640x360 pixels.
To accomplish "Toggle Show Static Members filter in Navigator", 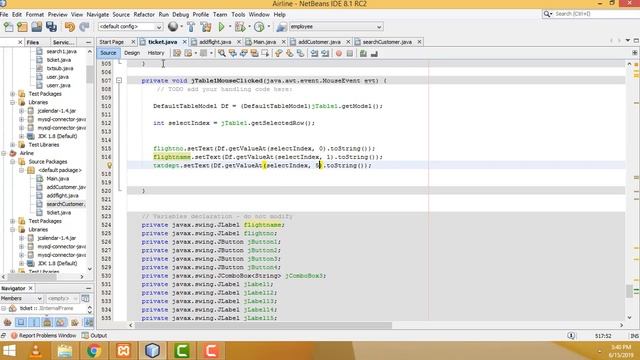I will [34, 322].
